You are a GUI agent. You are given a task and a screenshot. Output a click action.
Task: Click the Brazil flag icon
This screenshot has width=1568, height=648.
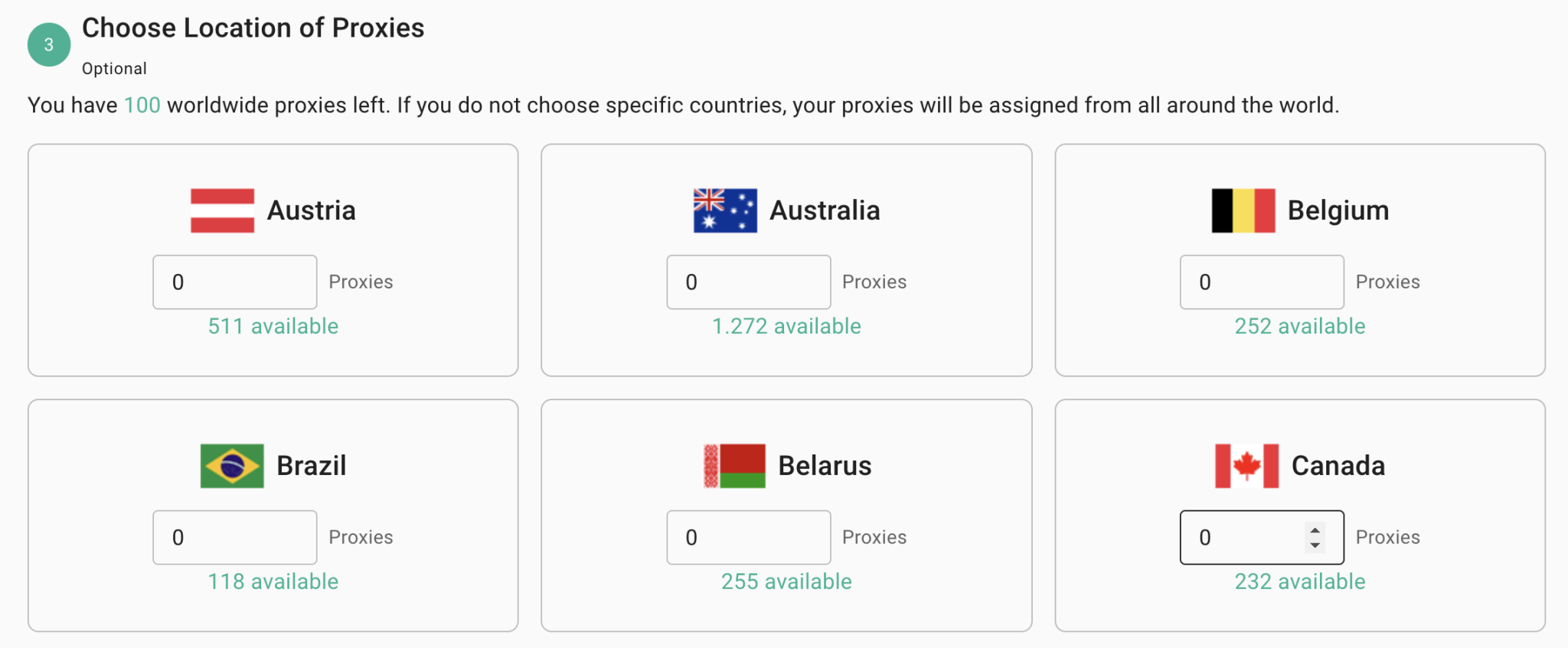(x=232, y=466)
